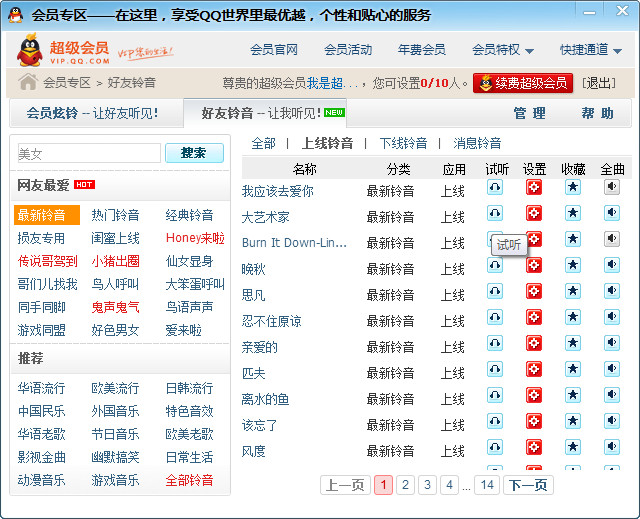
Task: Preview the ringtone 离水的鱼
Action: pos(495,395)
